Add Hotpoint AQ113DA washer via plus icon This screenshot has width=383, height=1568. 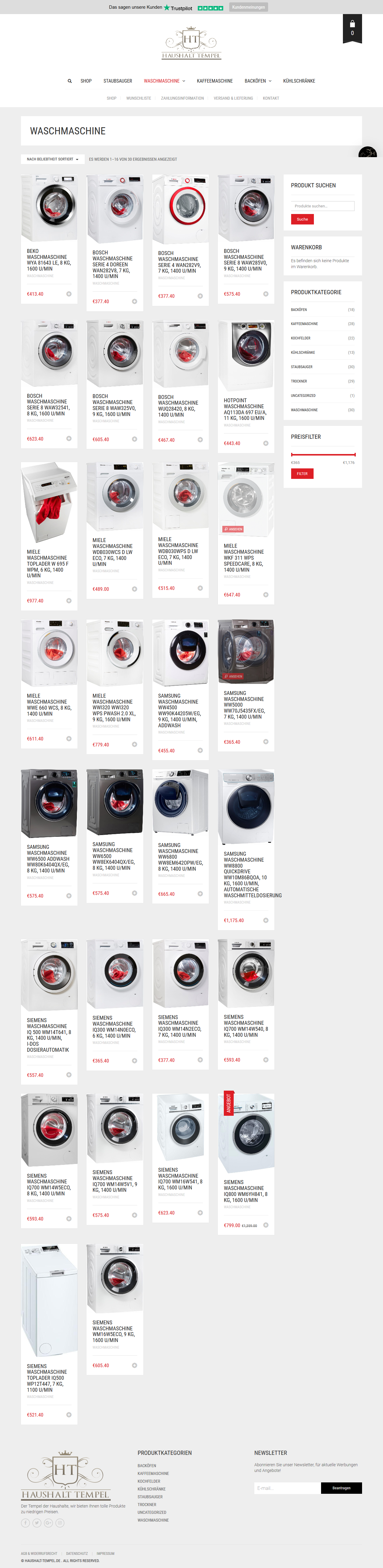coord(265,443)
